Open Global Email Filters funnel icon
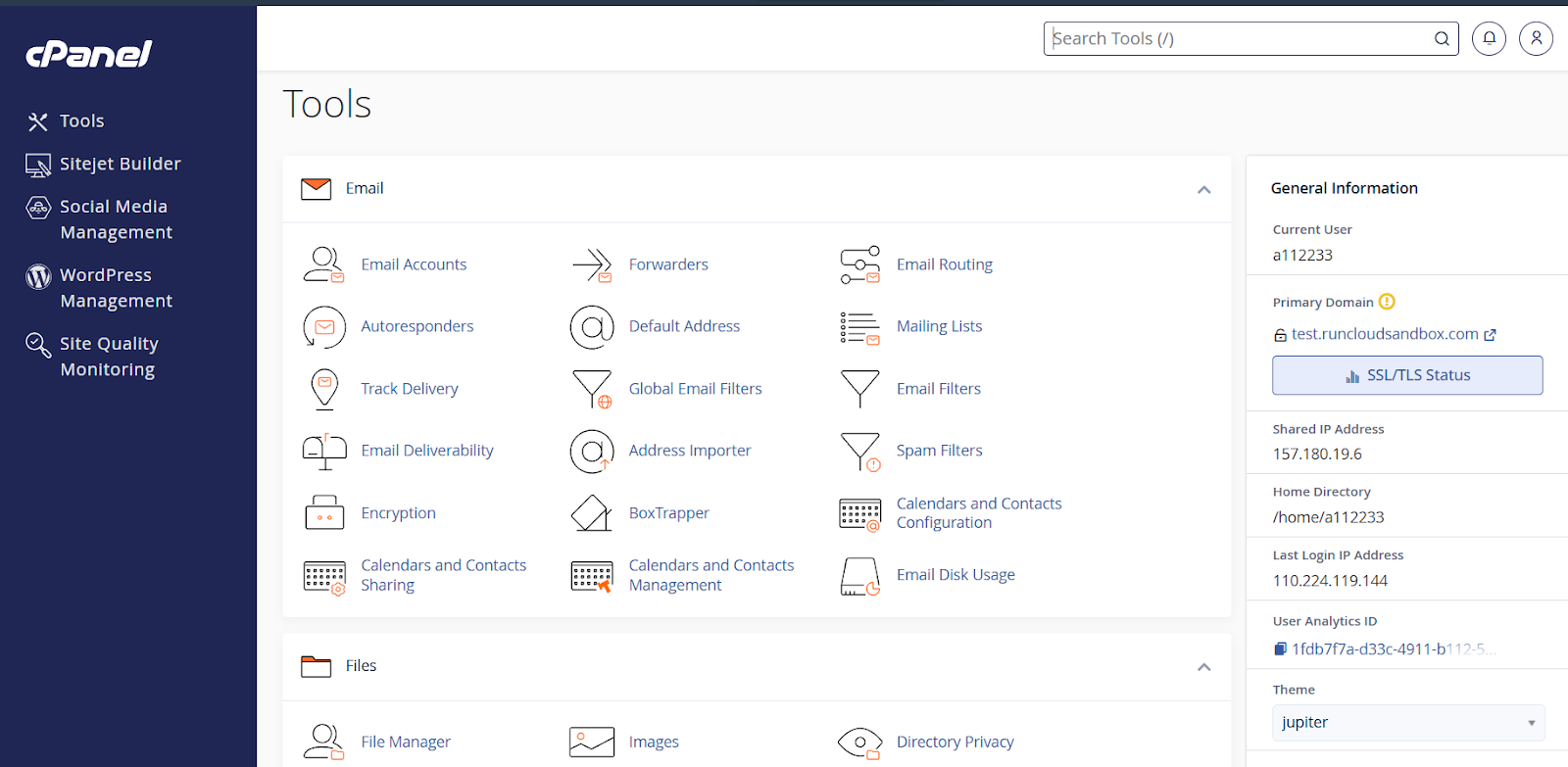The width and height of the screenshot is (1568, 767). coord(592,389)
